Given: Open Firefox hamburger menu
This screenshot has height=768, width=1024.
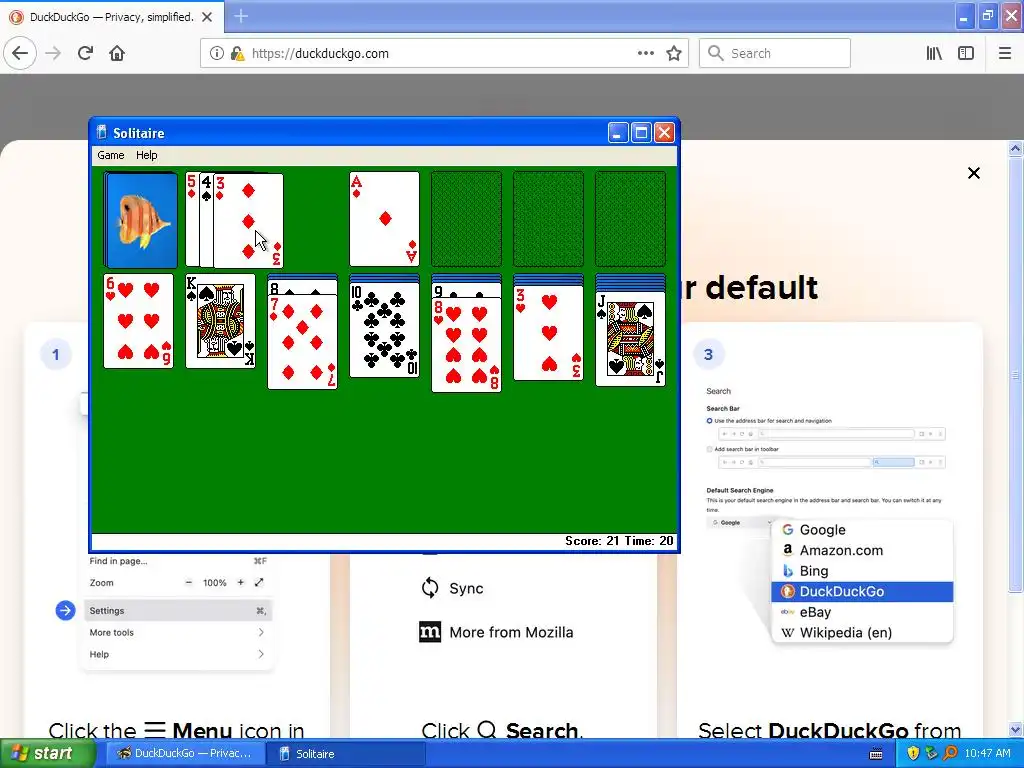Looking at the screenshot, I should [x=1005, y=53].
